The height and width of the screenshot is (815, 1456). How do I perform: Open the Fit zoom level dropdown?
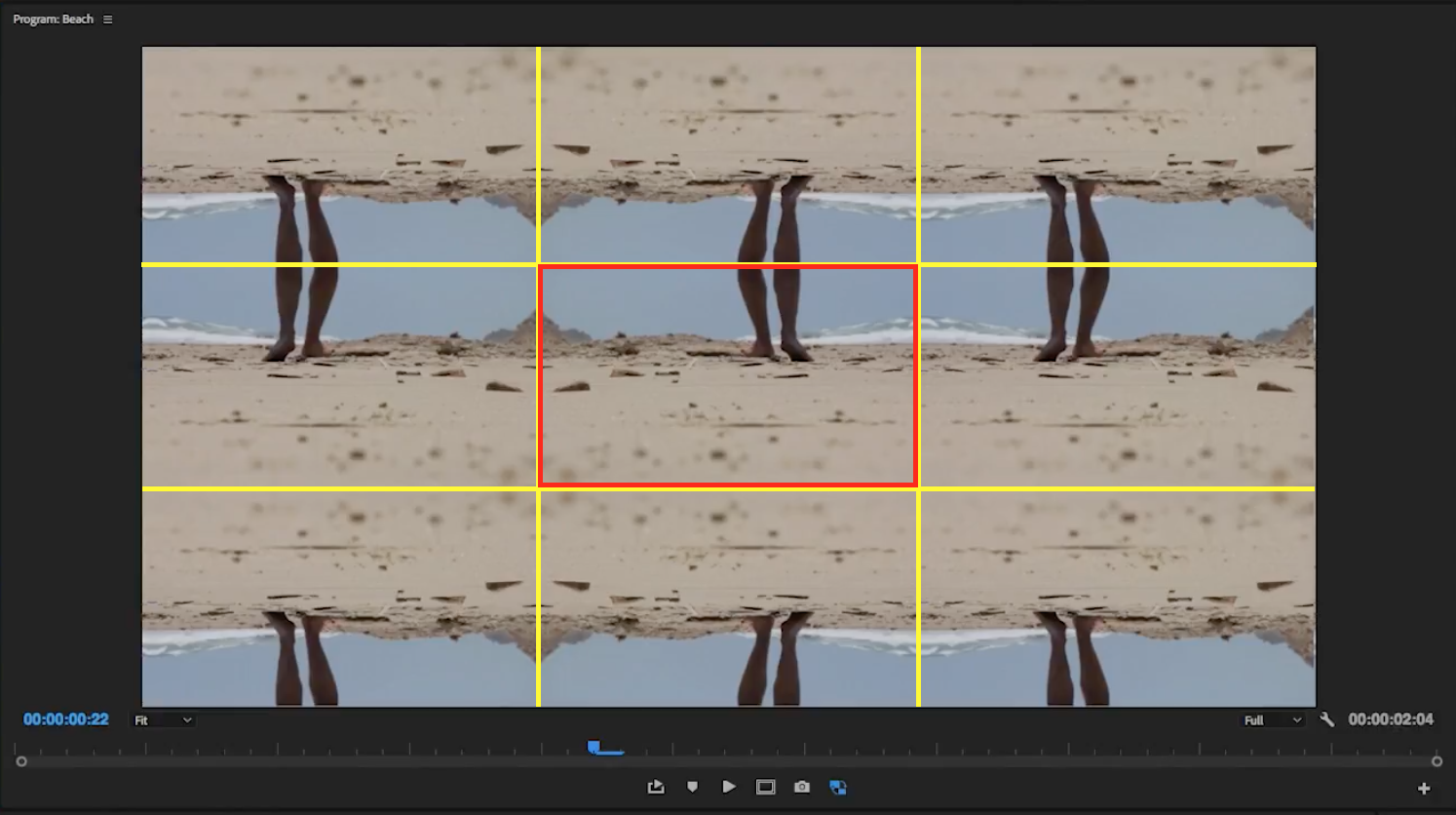[x=163, y=720]
